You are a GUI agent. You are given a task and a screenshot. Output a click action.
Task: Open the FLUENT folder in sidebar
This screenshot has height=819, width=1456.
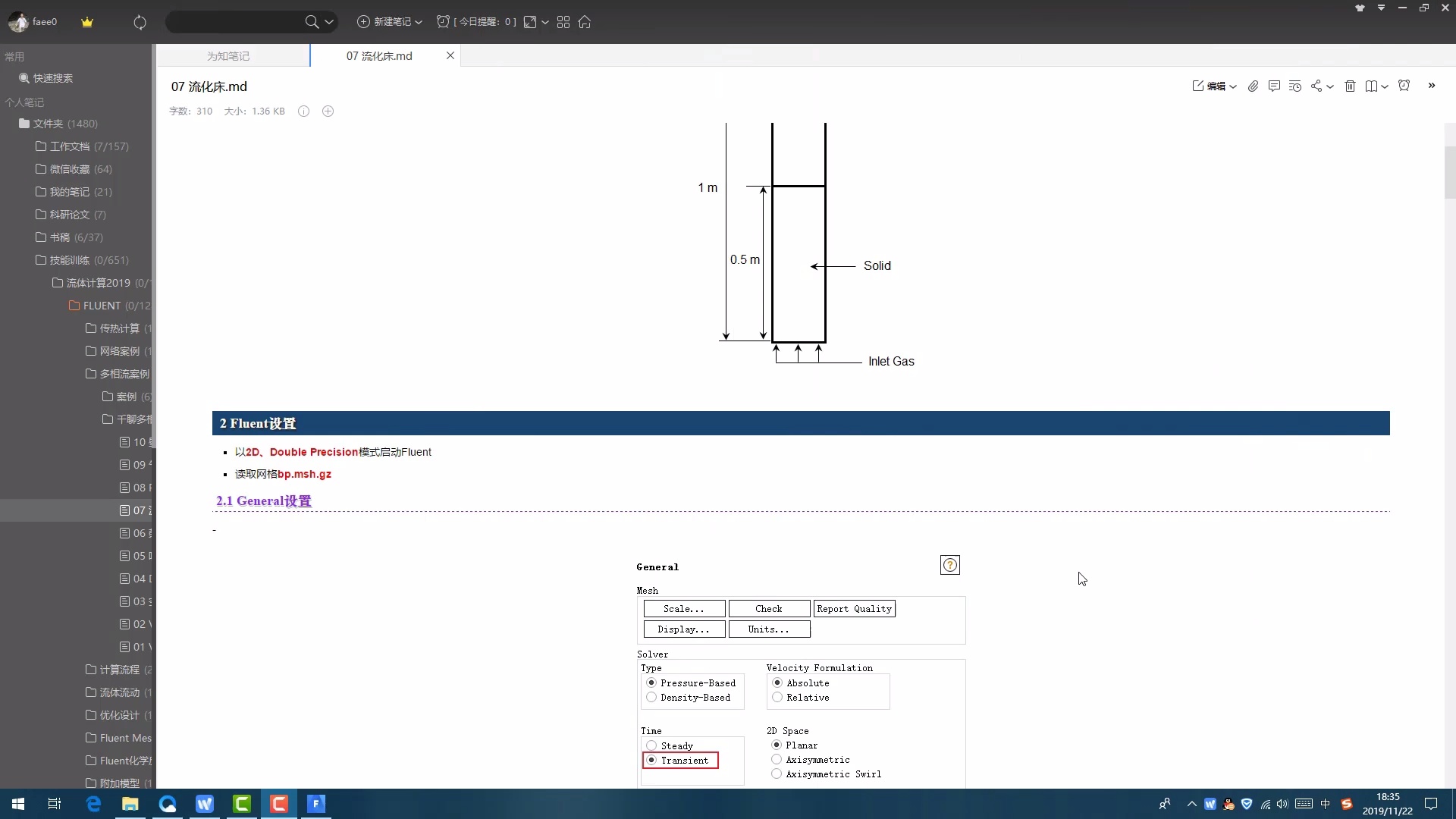(102, 306)
